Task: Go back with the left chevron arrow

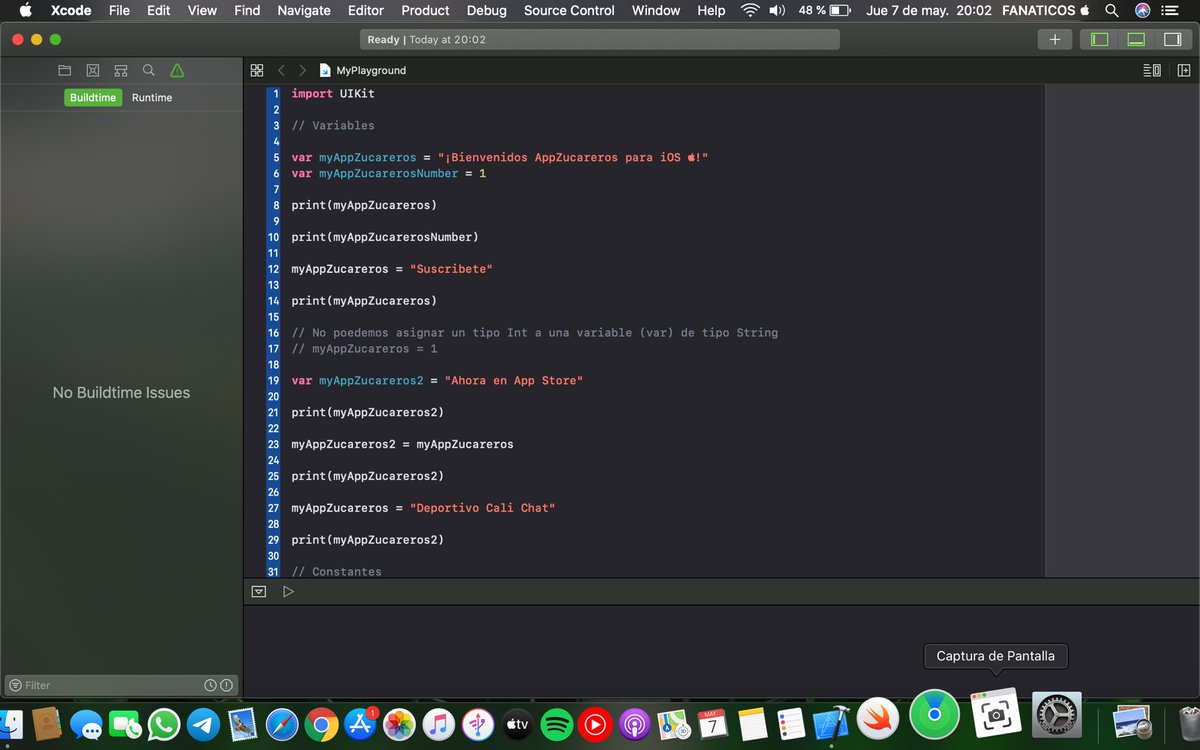Action: 281,70
